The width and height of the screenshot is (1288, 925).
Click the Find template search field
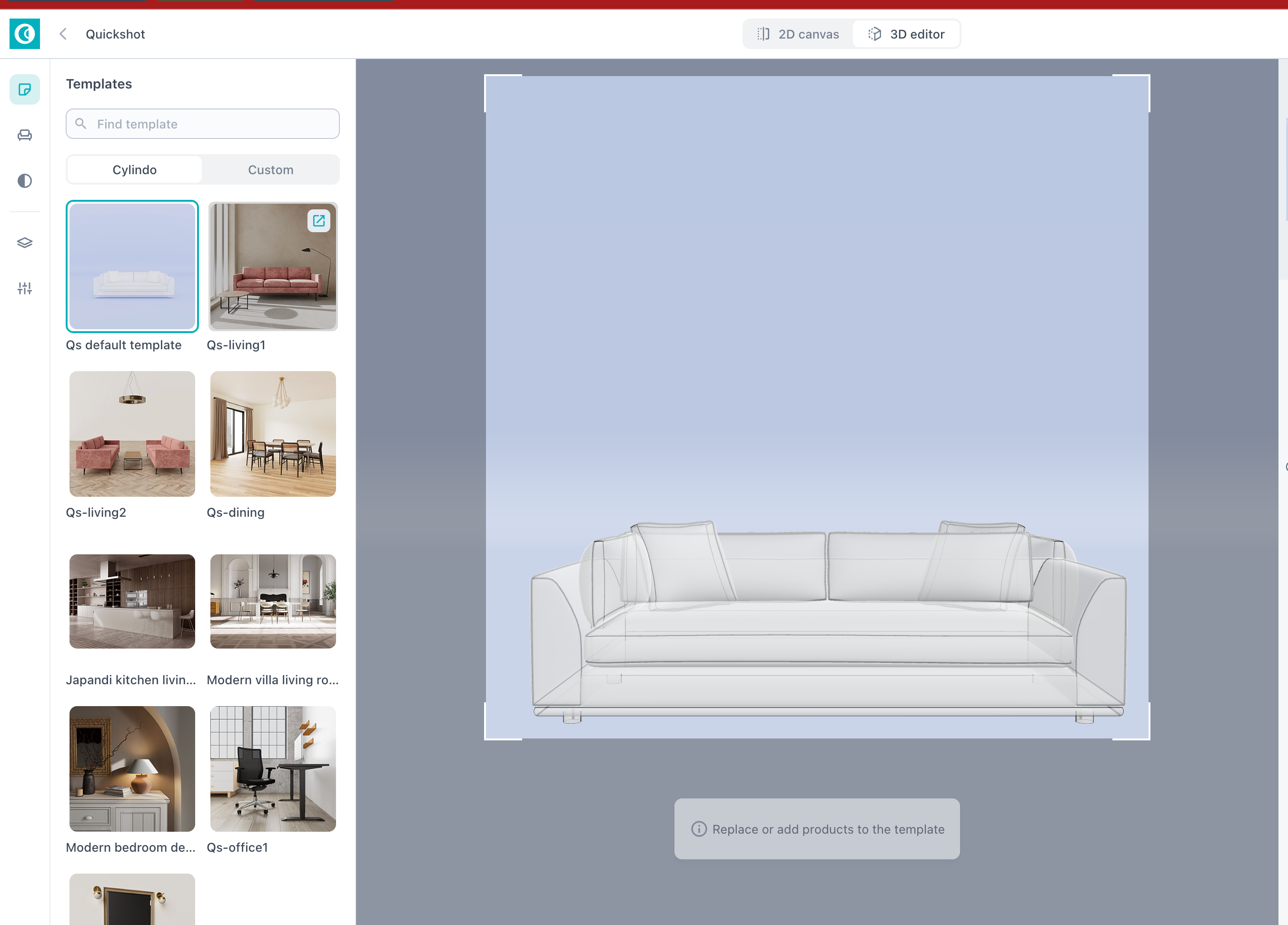(x=203, y=124)
